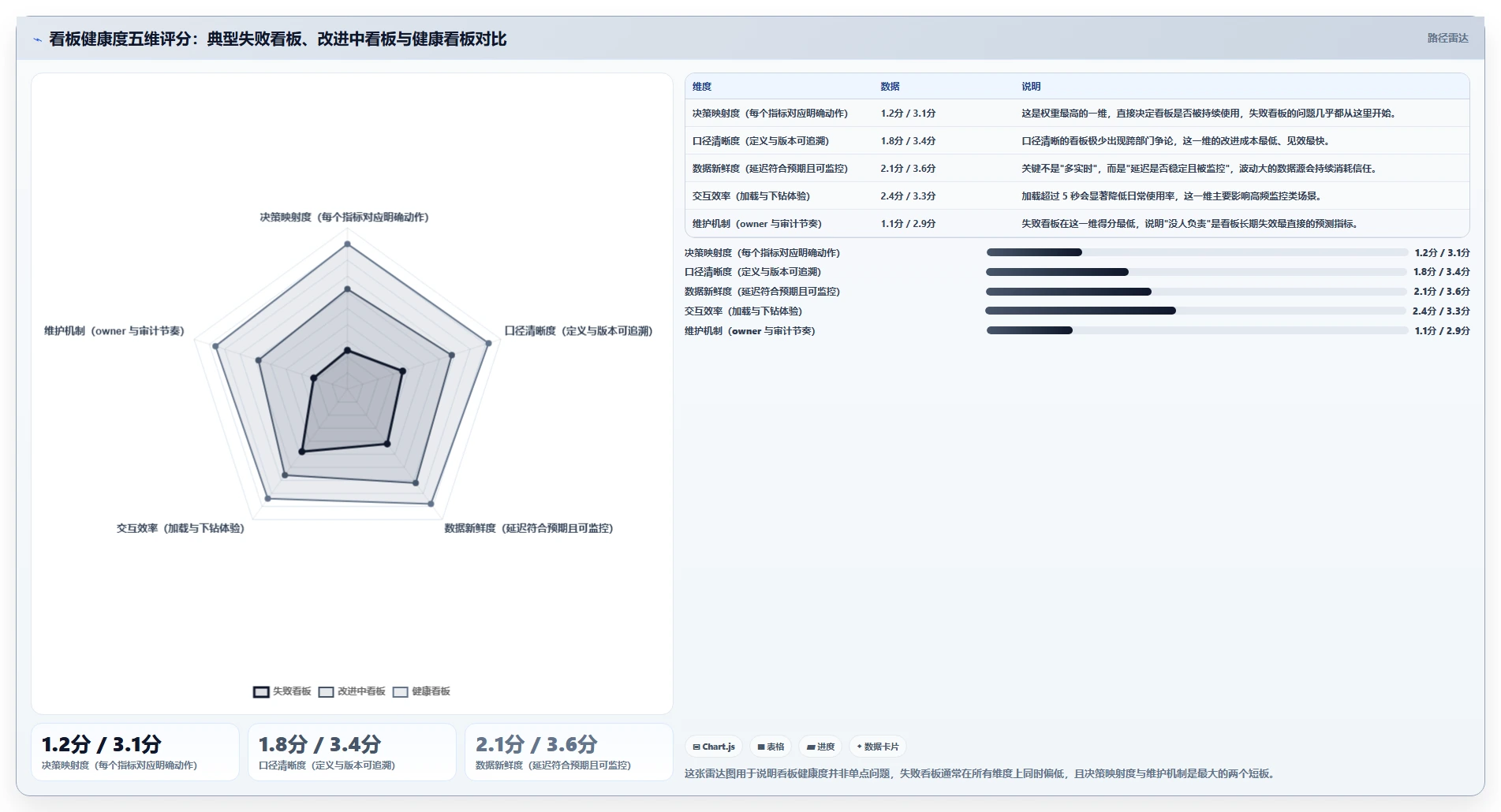
Task: Click the dark 失败看板 point on 交互效率 axis
Action: point(301,452)
